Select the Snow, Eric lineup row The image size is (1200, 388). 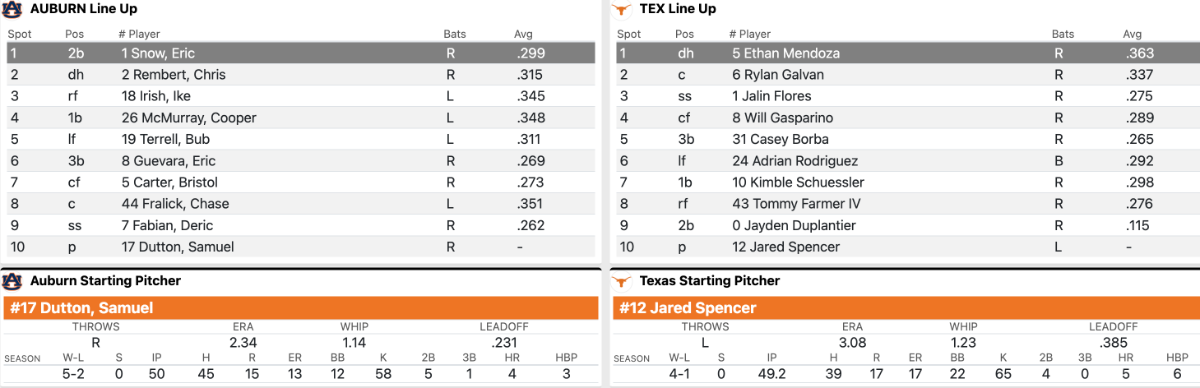(300, 53)
